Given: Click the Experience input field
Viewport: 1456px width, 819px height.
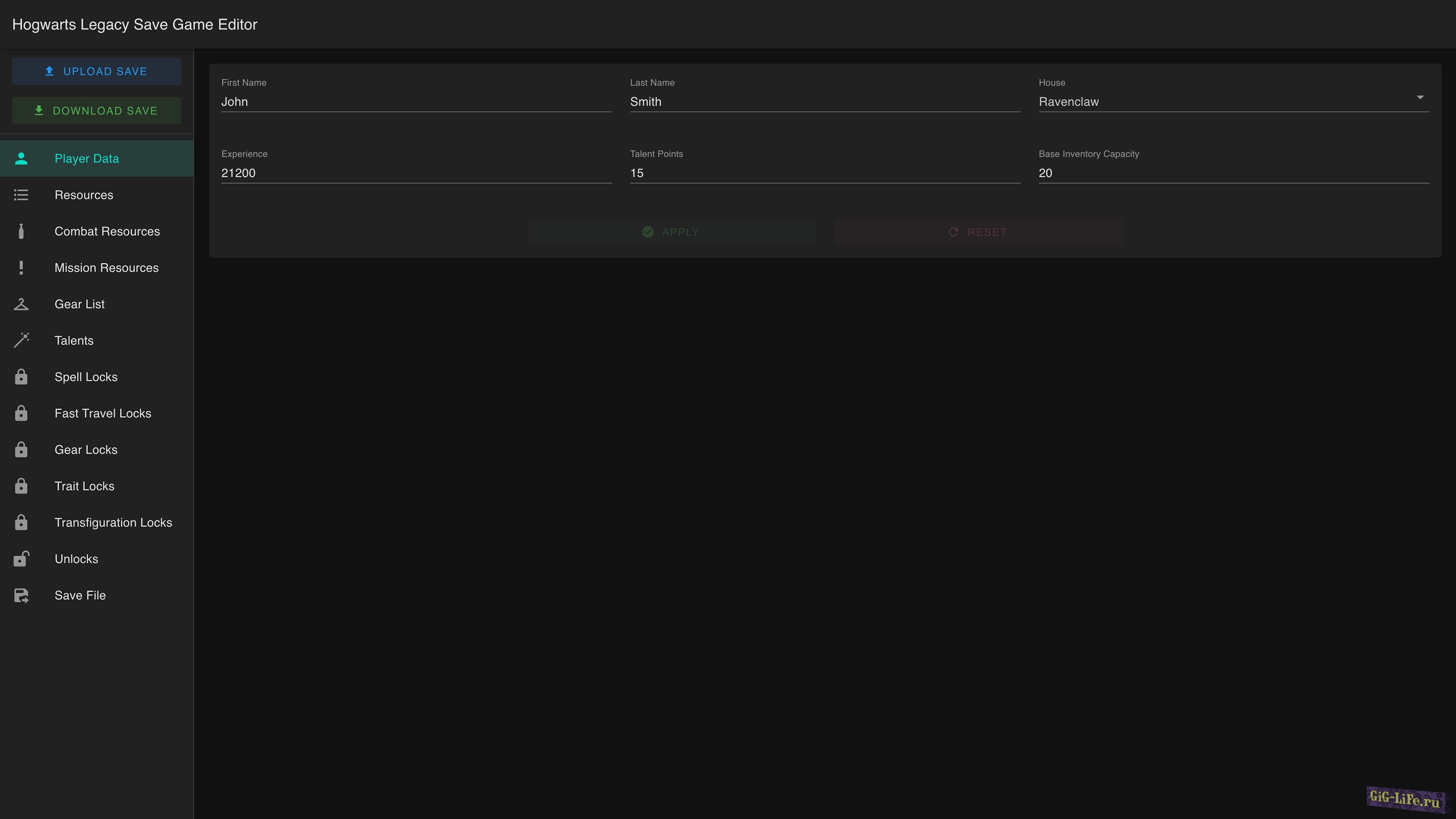Looking at the screenshot, I should [x=416, y=173].
